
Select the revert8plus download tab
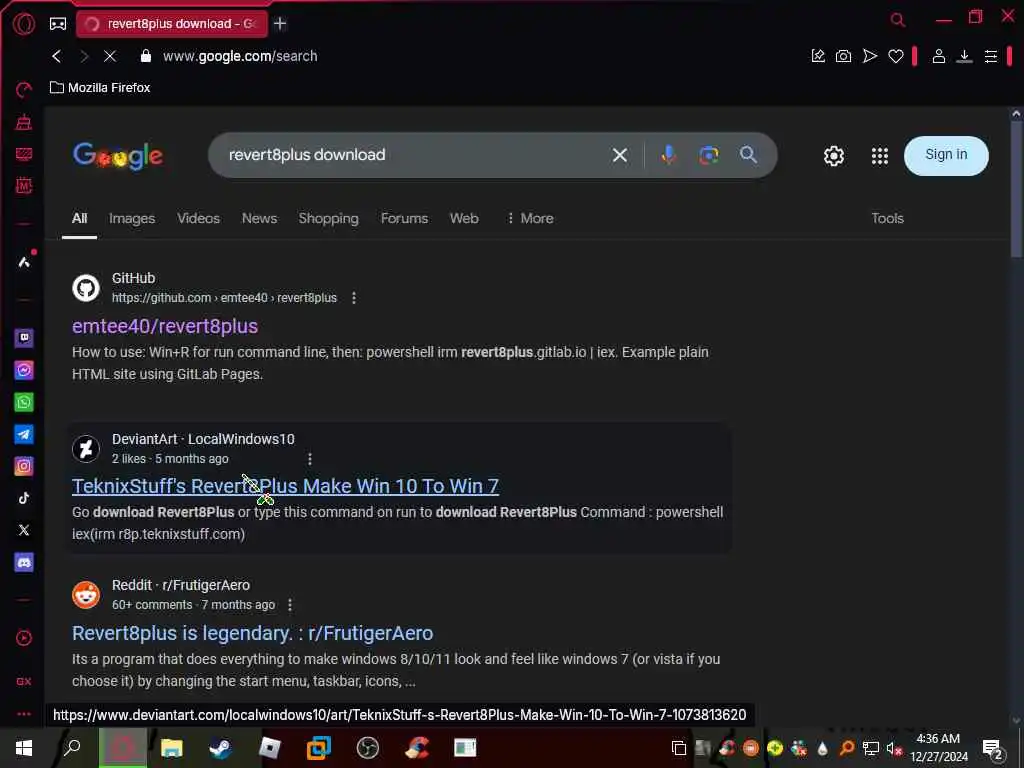172,24
